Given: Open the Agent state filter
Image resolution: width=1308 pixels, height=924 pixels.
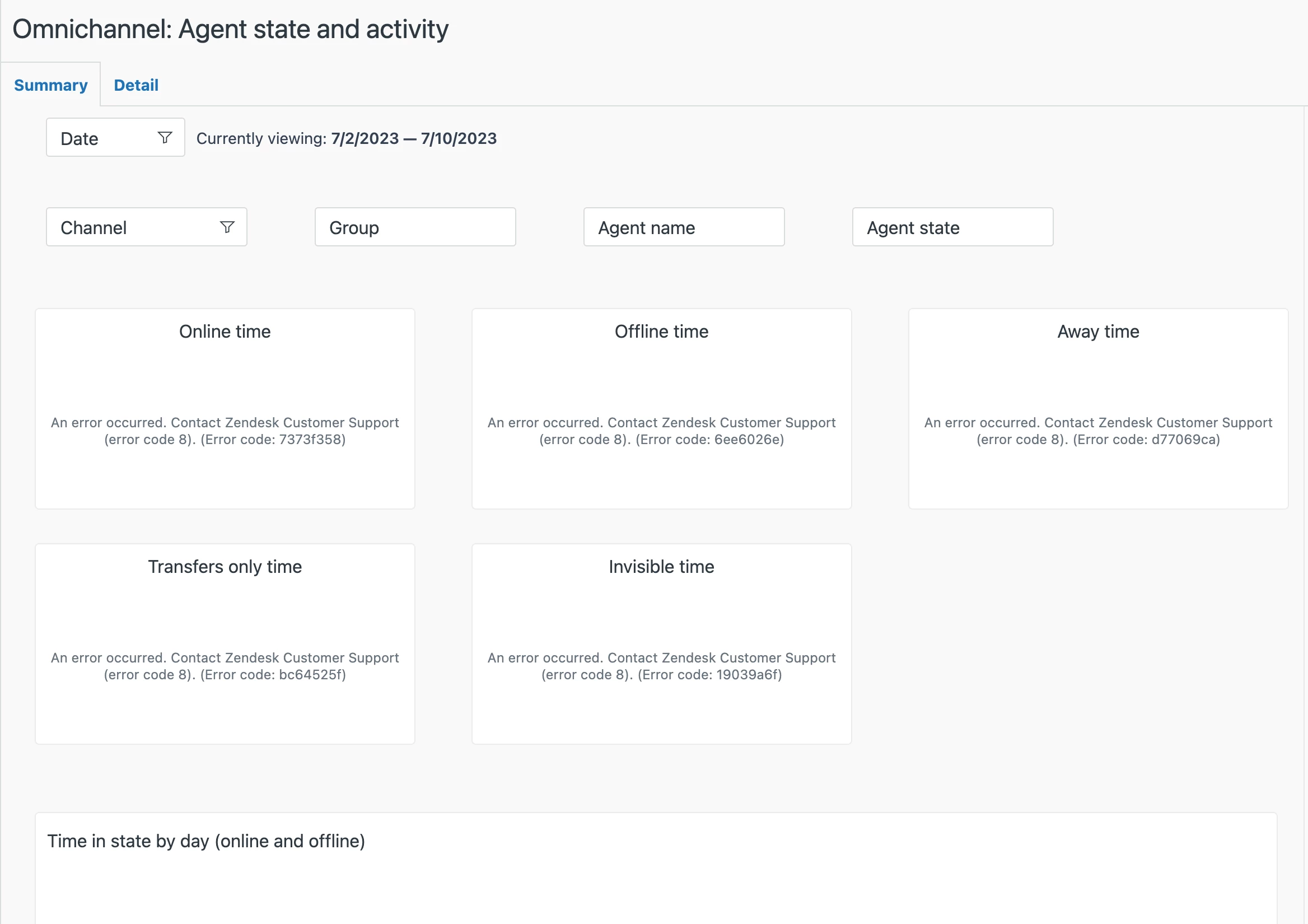Looking at the screenshot, I should tap(952, 227).
